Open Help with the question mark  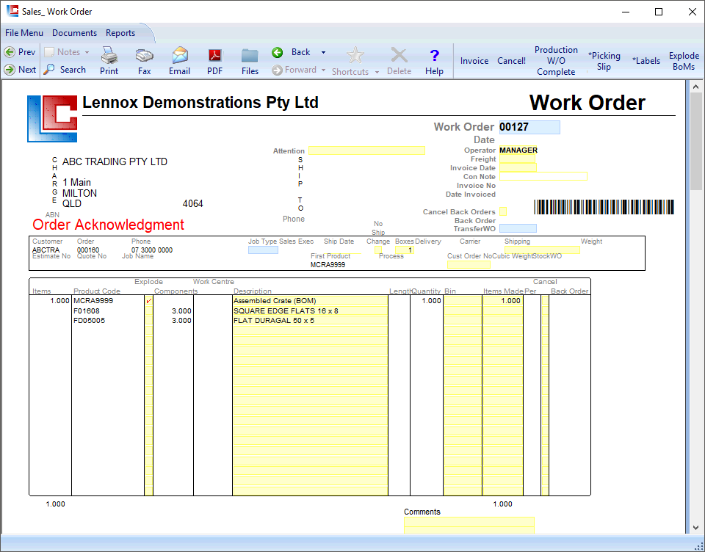[x=434, y=56]
